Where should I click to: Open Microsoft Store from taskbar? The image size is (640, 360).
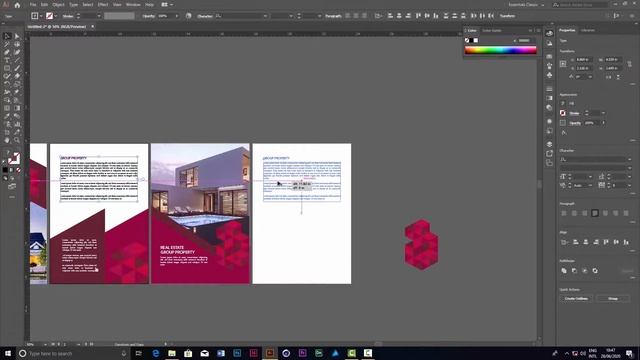[x=188, y=353]
